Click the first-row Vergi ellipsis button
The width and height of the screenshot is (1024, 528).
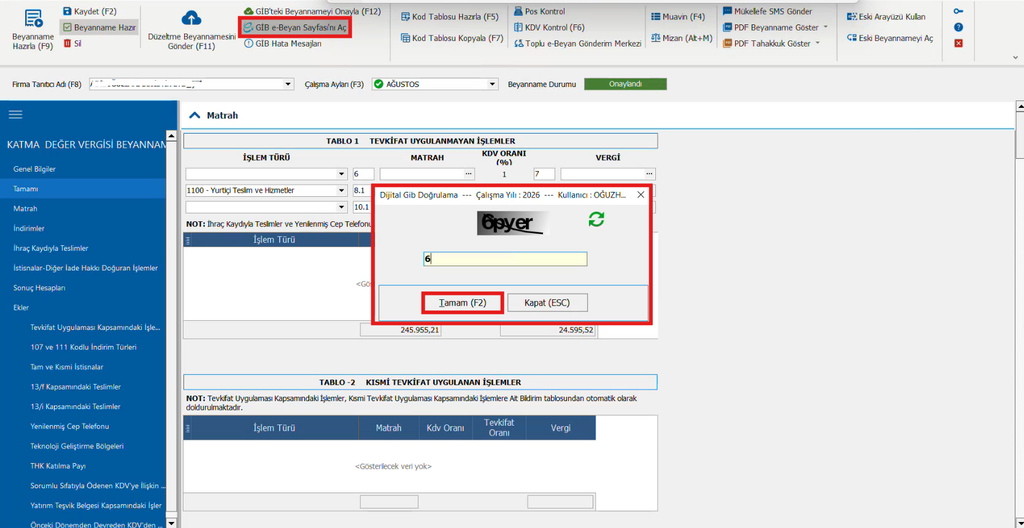(x=649, y=174)
